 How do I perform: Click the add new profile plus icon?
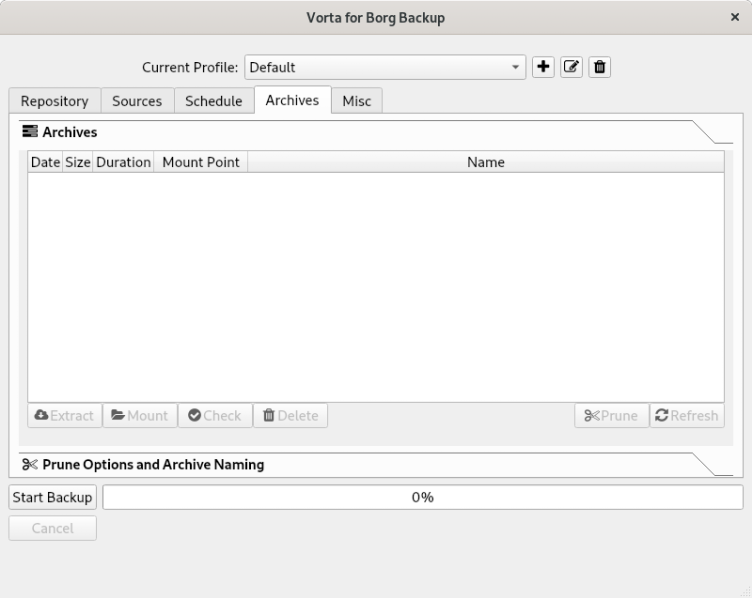pos(543,68)
